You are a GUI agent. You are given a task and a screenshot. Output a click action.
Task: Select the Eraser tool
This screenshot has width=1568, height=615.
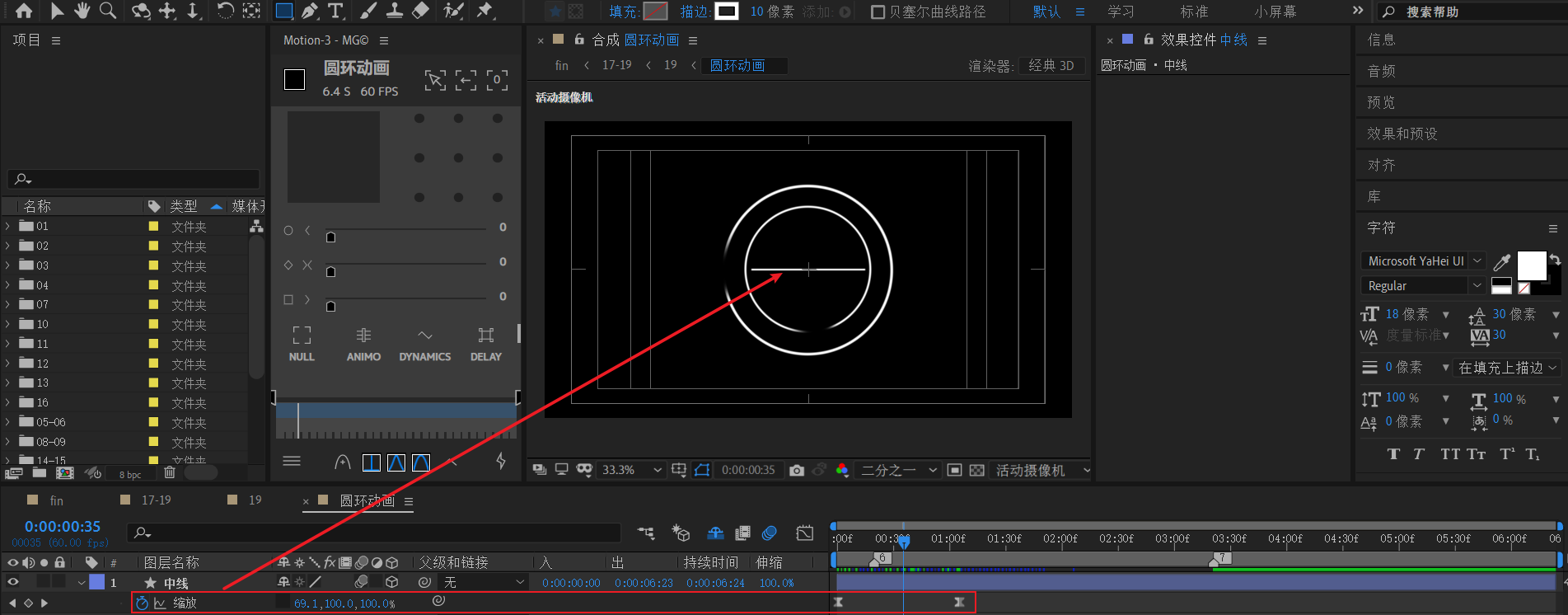coord(420,11)
